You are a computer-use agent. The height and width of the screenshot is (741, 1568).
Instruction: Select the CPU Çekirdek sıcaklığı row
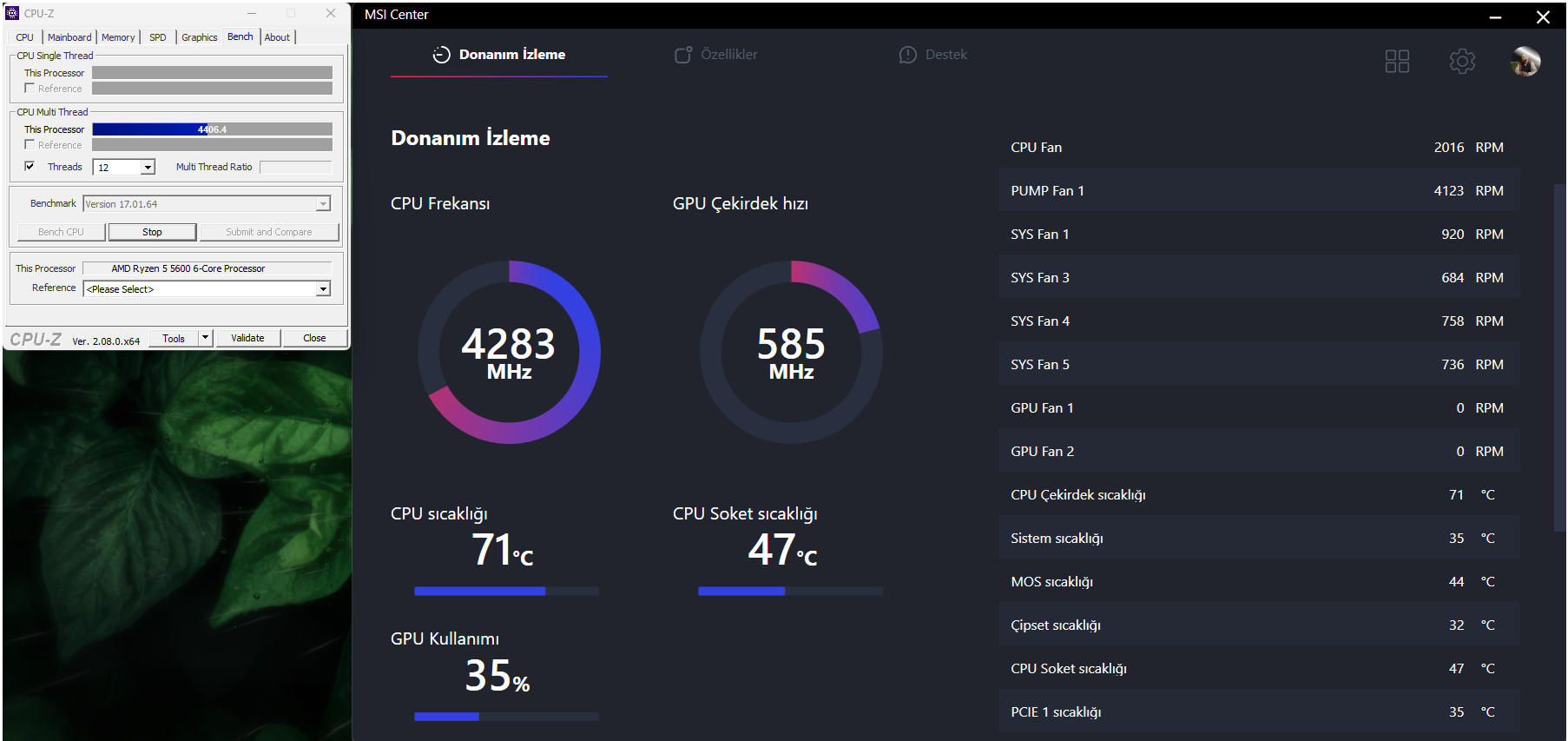pyautogui.click(x=1259, y=494)
